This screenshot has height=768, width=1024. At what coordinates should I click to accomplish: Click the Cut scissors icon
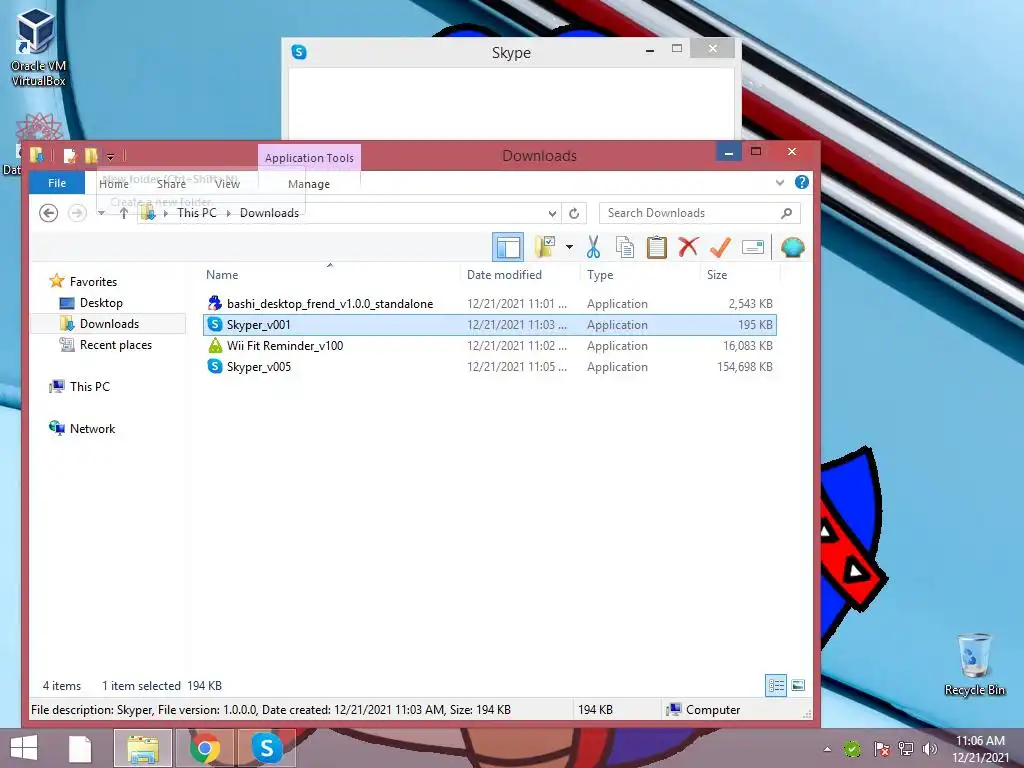tap(593, 247)
